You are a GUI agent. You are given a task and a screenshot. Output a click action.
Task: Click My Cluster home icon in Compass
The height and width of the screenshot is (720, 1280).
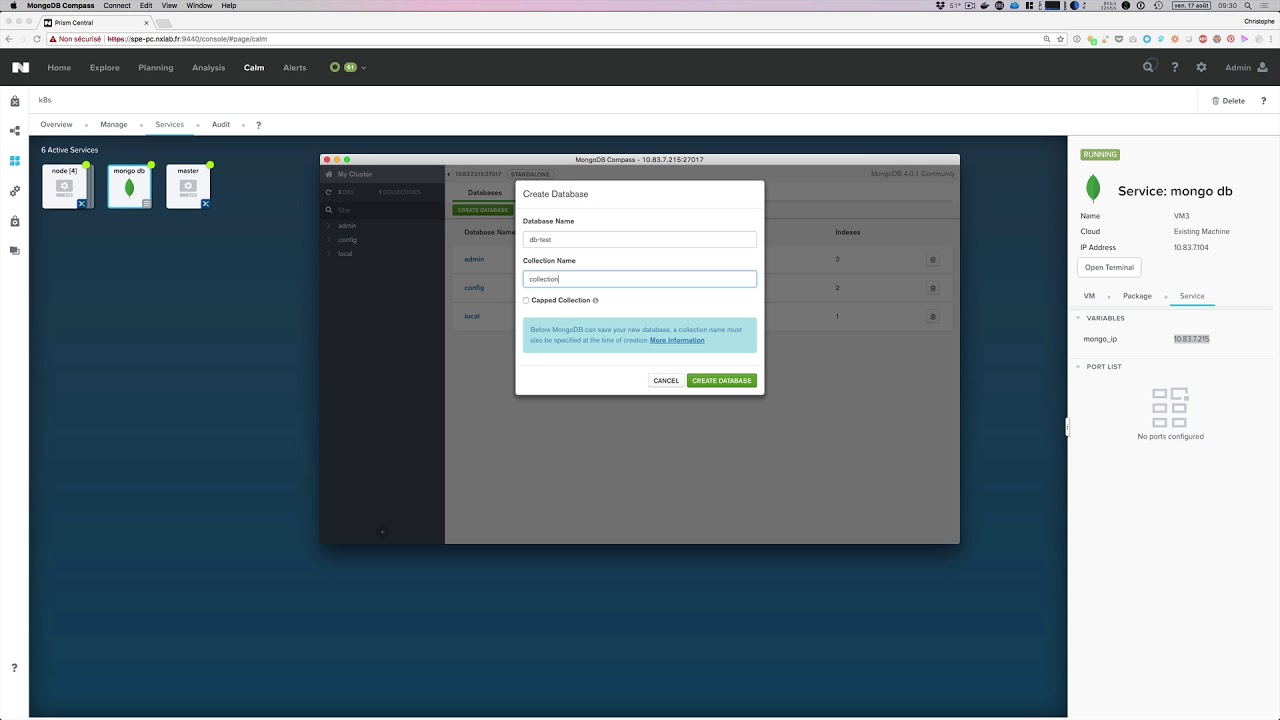tap(329, 174)
